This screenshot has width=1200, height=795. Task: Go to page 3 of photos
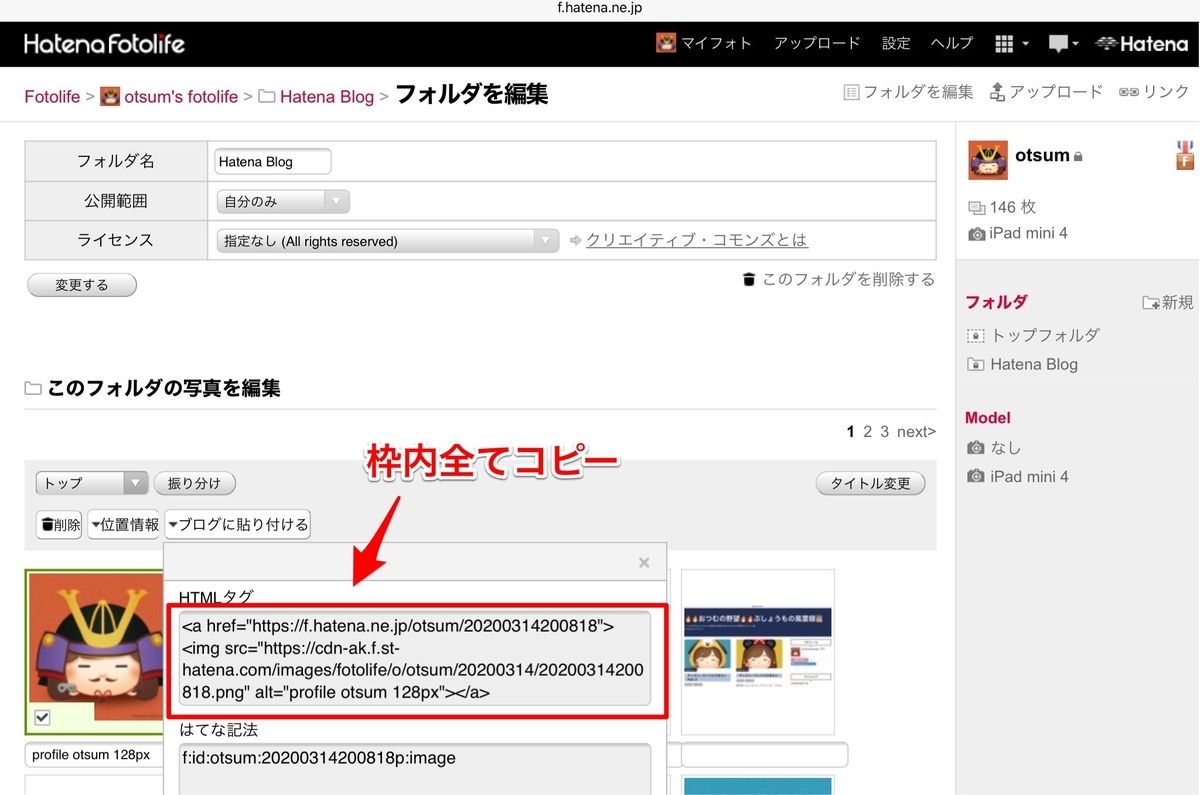tap(884, 432)
